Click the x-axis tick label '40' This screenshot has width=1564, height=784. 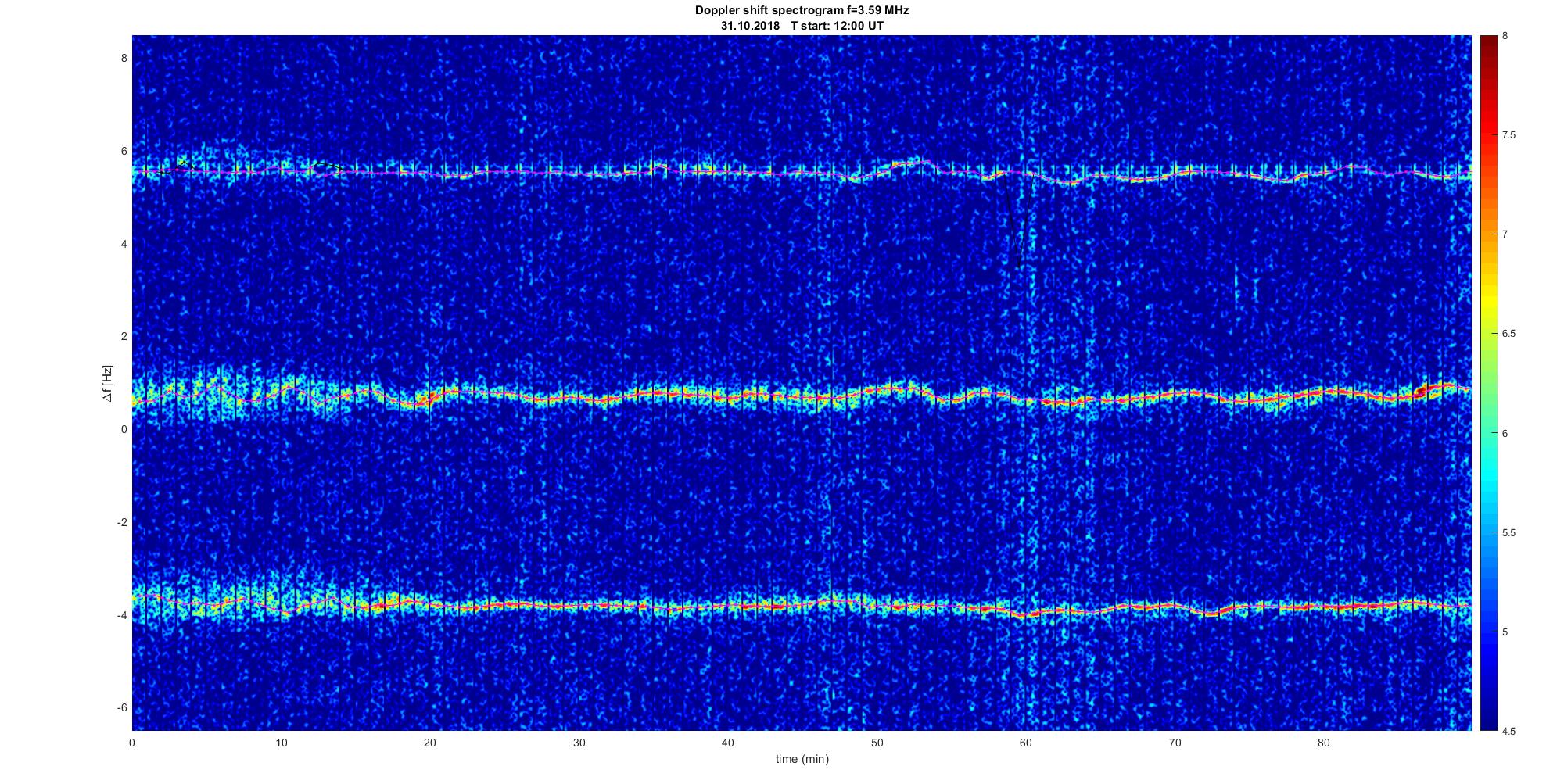pyautogui.click(x=728, y=743)
